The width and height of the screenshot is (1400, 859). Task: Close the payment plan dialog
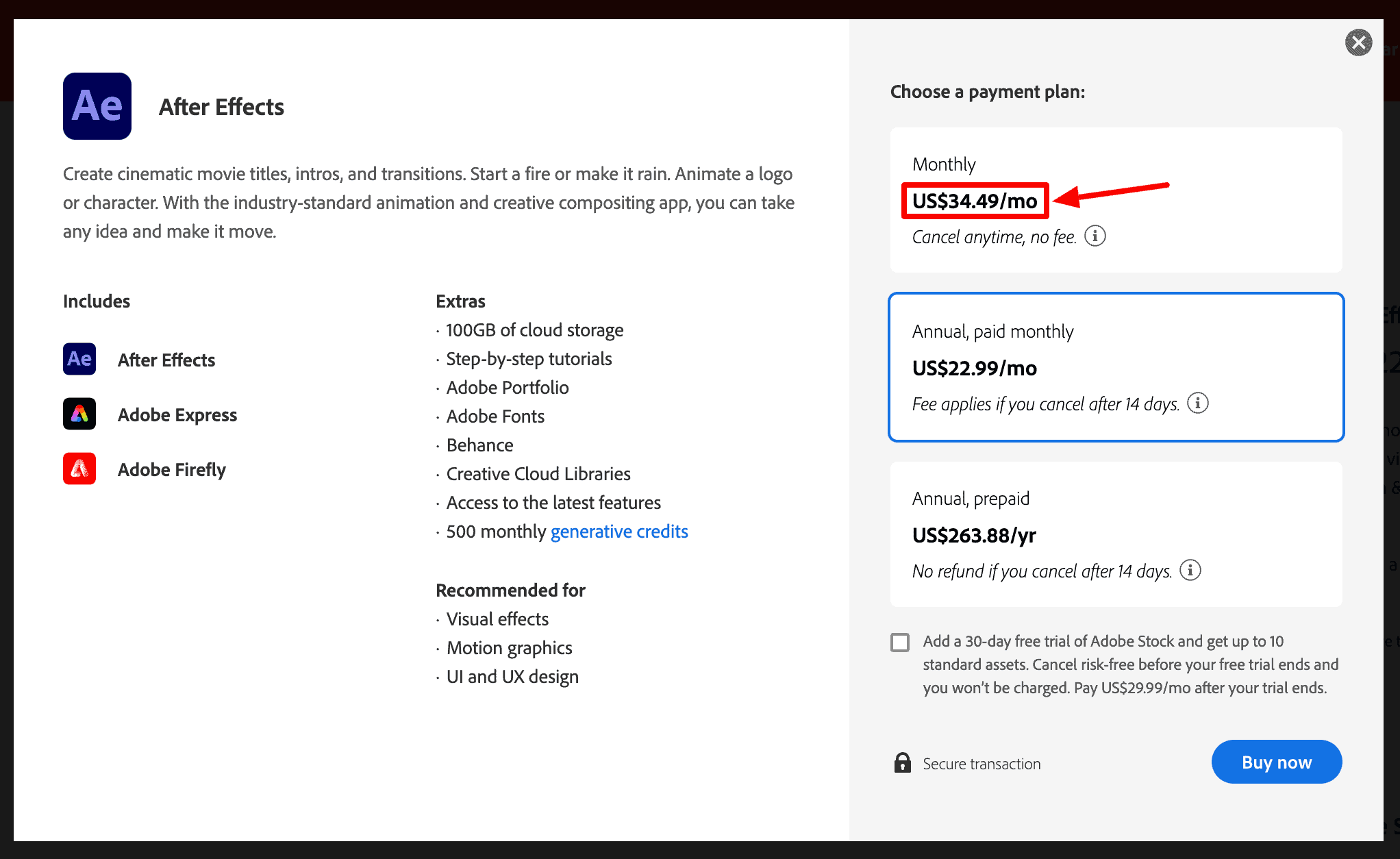tap(1358, 42)
